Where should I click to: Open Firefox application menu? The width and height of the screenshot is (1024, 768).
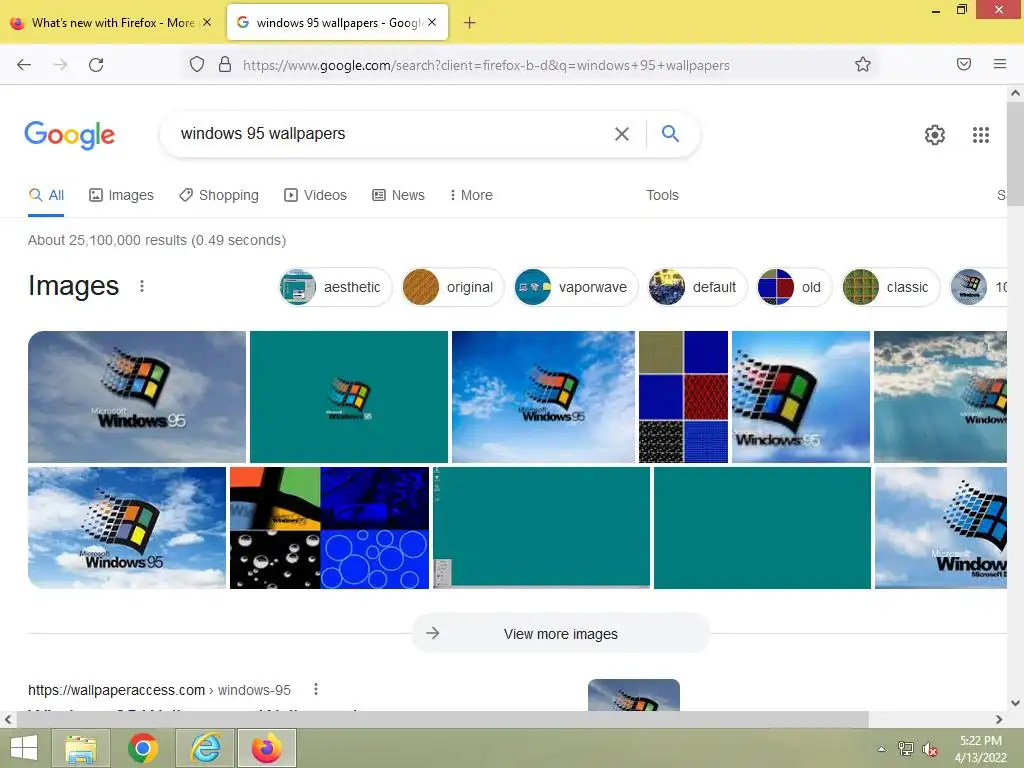[1000, 64]
